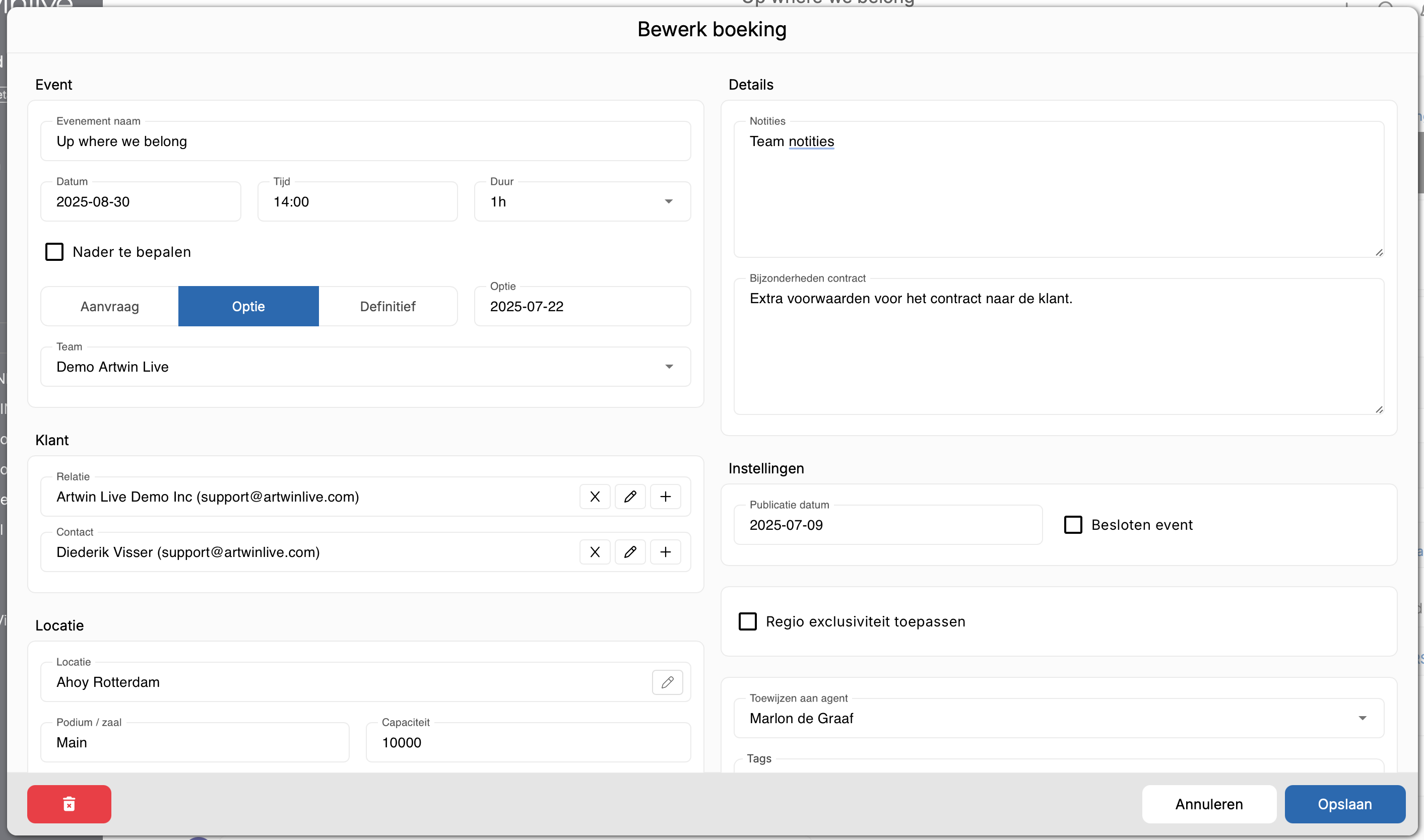
Task: Select the Optie status tab
Action: click(248, 306)
